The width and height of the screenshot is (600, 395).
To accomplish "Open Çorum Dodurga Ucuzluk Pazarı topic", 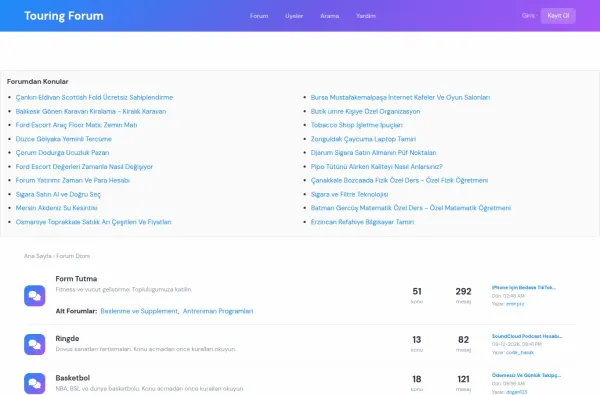I will [62, 153].
